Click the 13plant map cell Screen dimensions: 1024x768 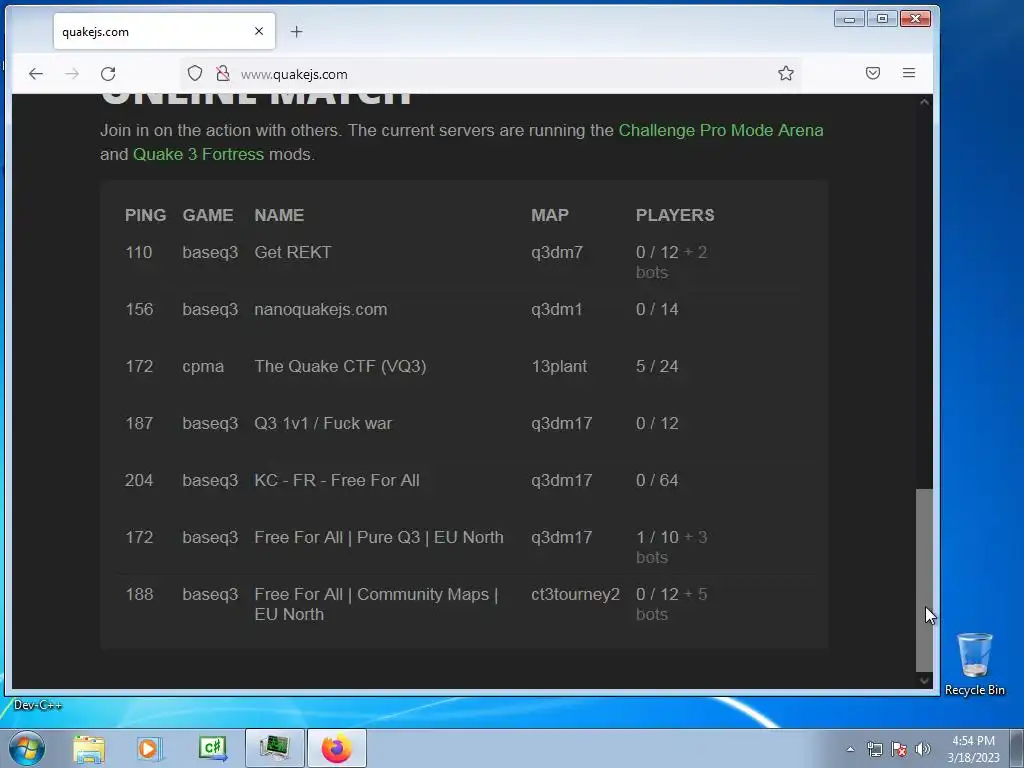(x=559, y=366)
